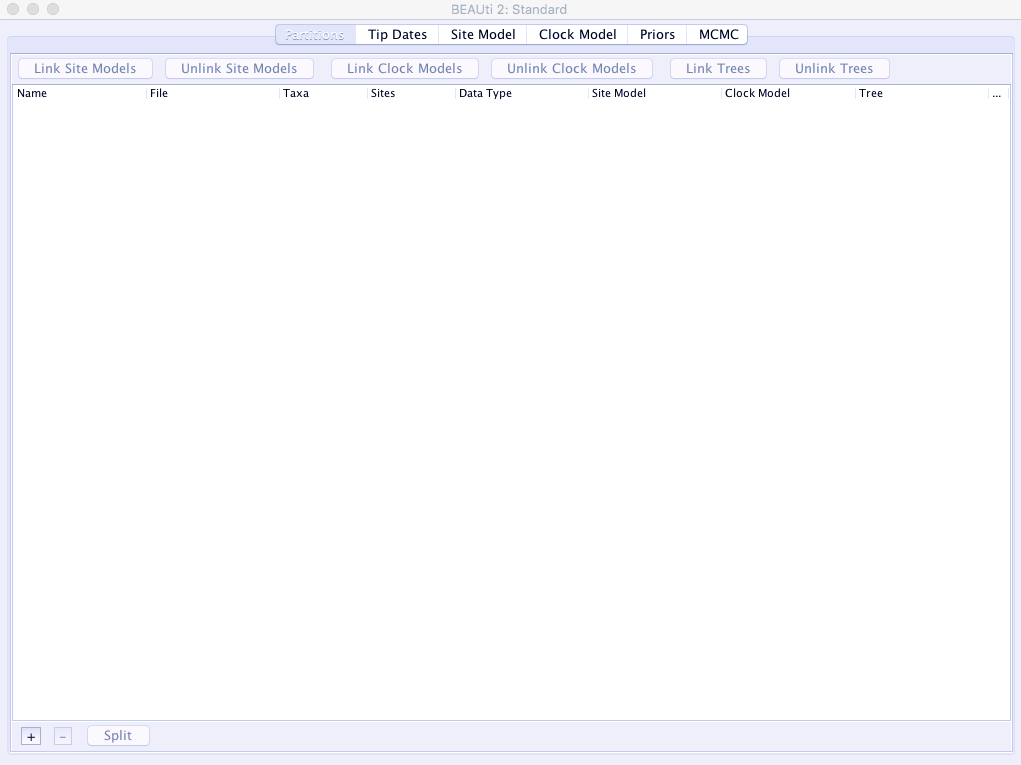Minimize BEAUti window with yellow button
Viewport: 1021px width, 765px height.
click(33, 9)
